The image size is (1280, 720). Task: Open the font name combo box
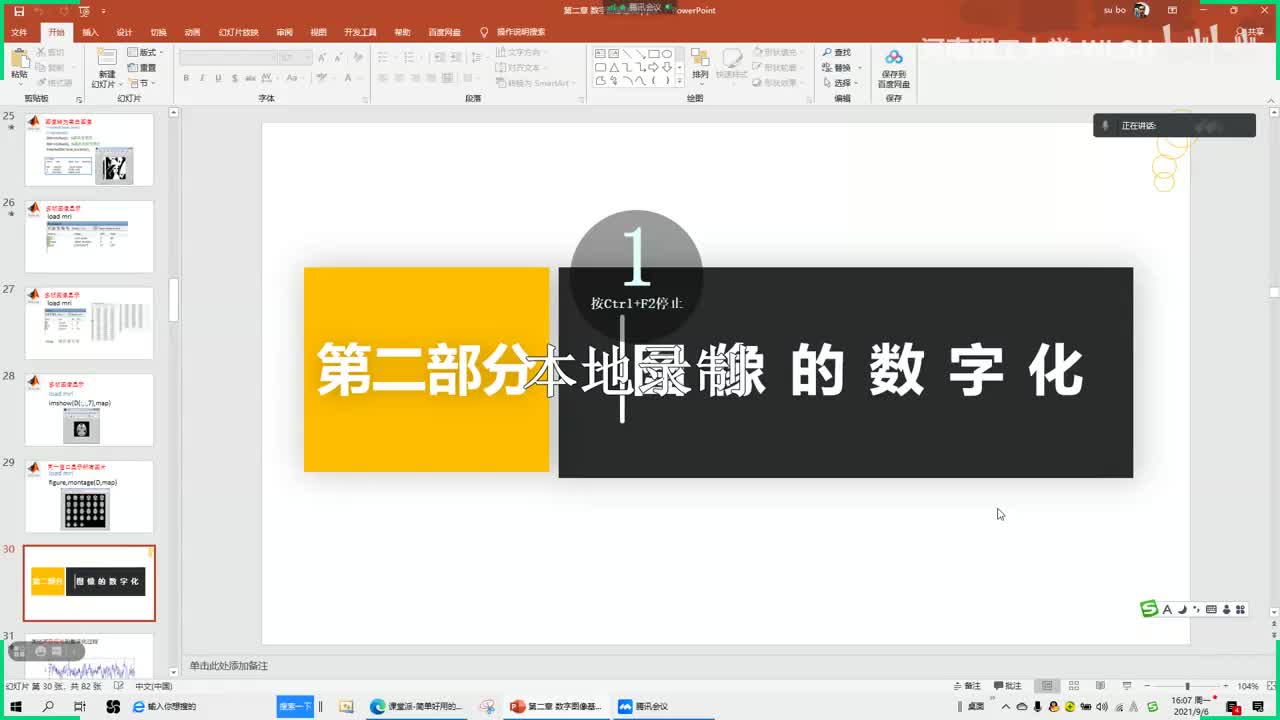[x=228, y=58]
